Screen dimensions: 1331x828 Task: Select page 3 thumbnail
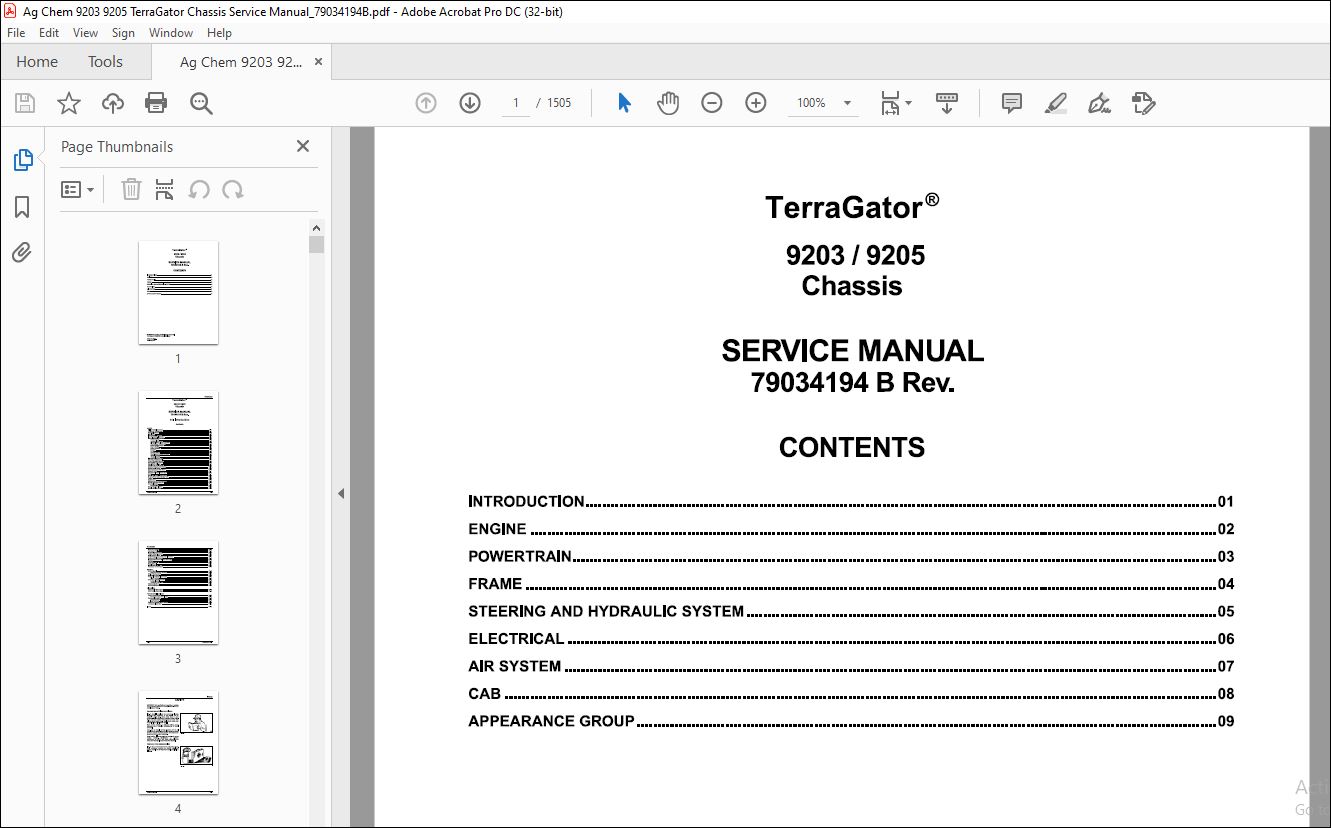178,593
